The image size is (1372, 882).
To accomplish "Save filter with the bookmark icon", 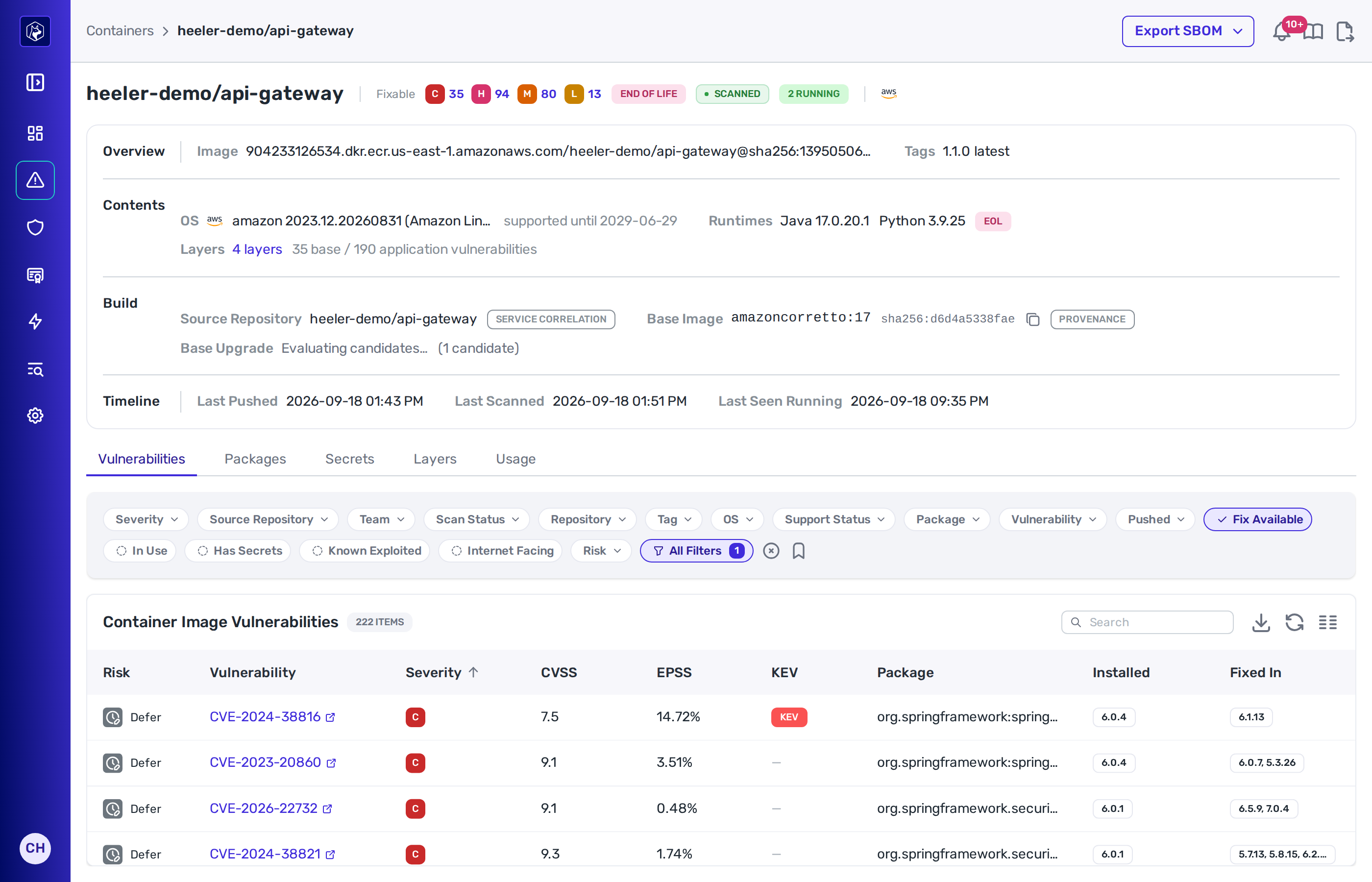I will click(798, 551).
